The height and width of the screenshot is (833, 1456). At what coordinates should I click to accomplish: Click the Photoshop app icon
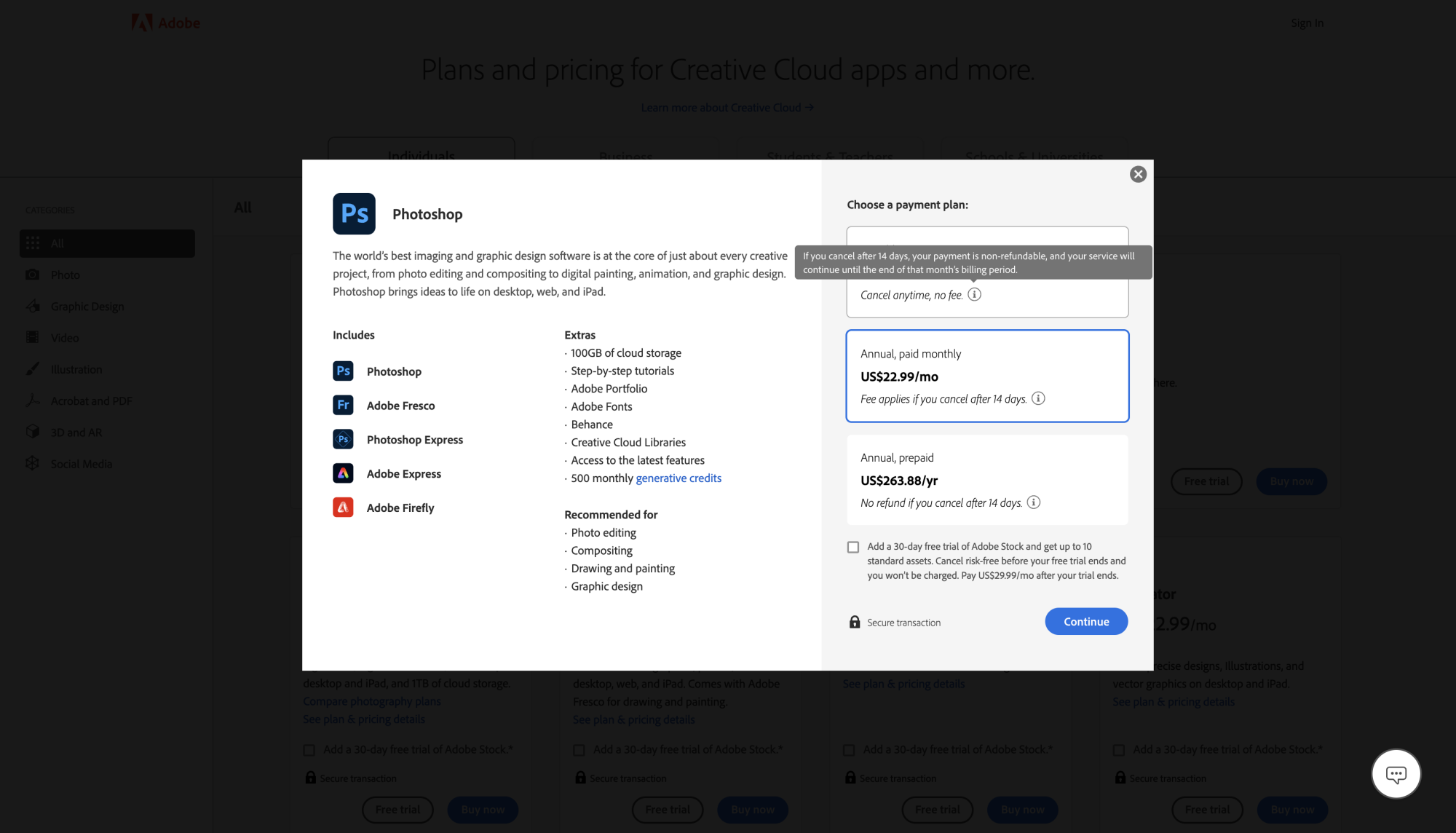click(354, 213)
